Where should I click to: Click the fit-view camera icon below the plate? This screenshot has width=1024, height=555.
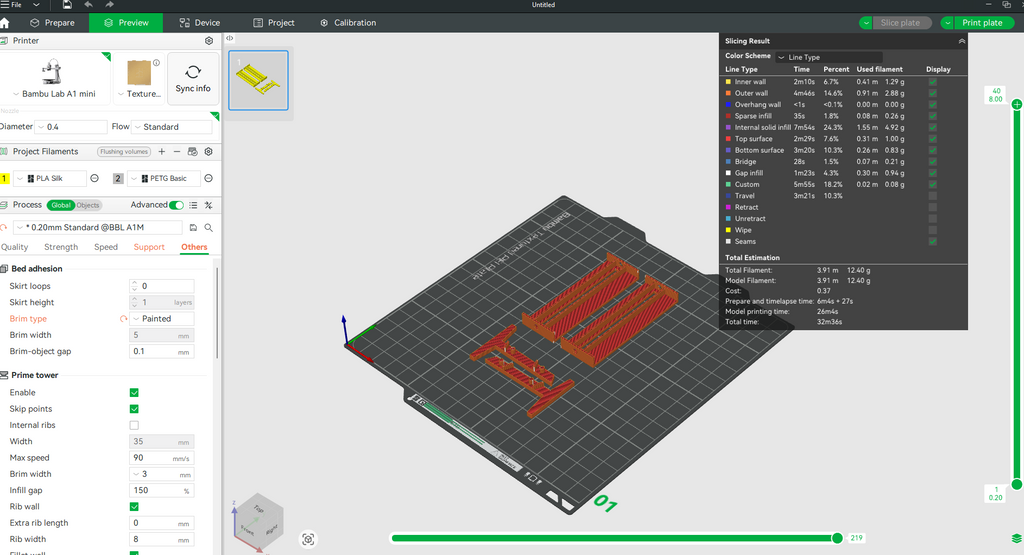click(x=308, y=539)
